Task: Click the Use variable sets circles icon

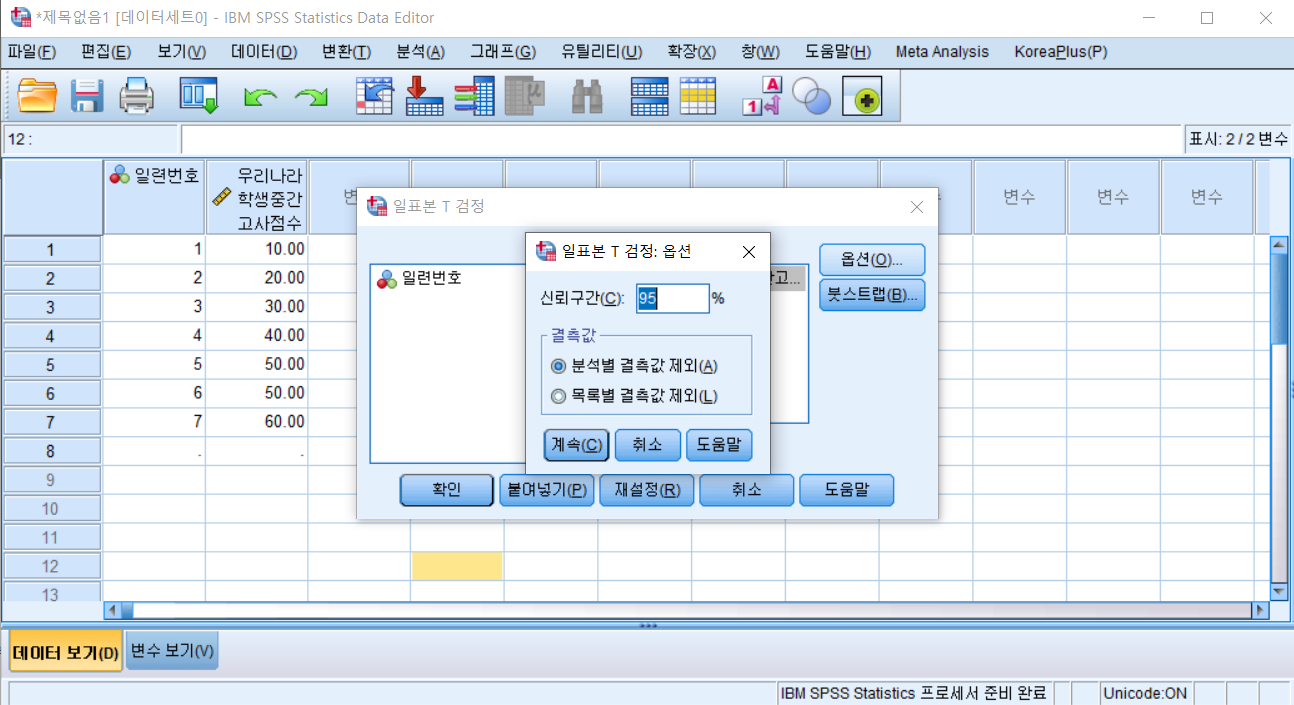Action: point(811,96)
